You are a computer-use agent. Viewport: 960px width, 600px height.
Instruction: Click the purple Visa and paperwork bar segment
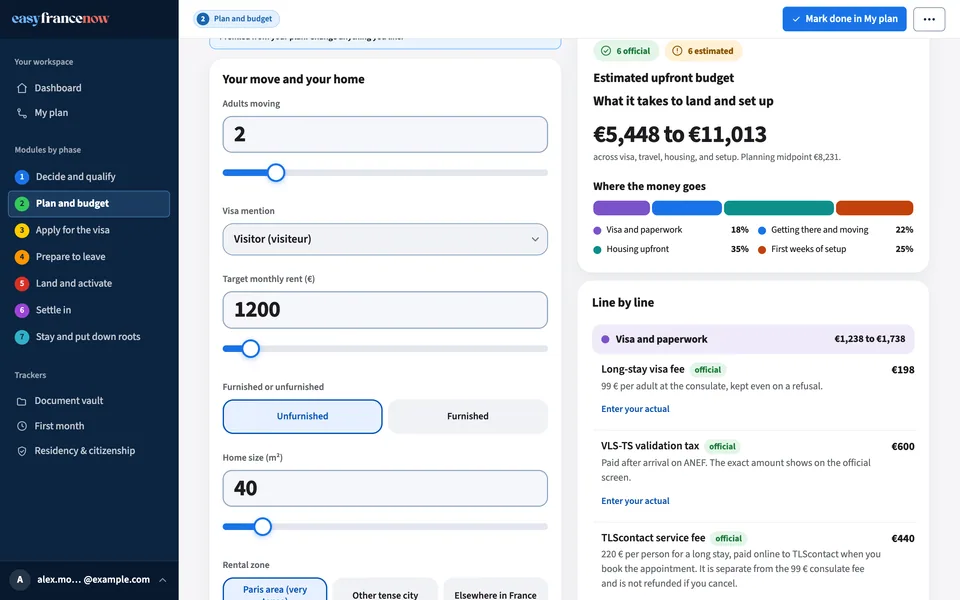[x=621, y=208]
